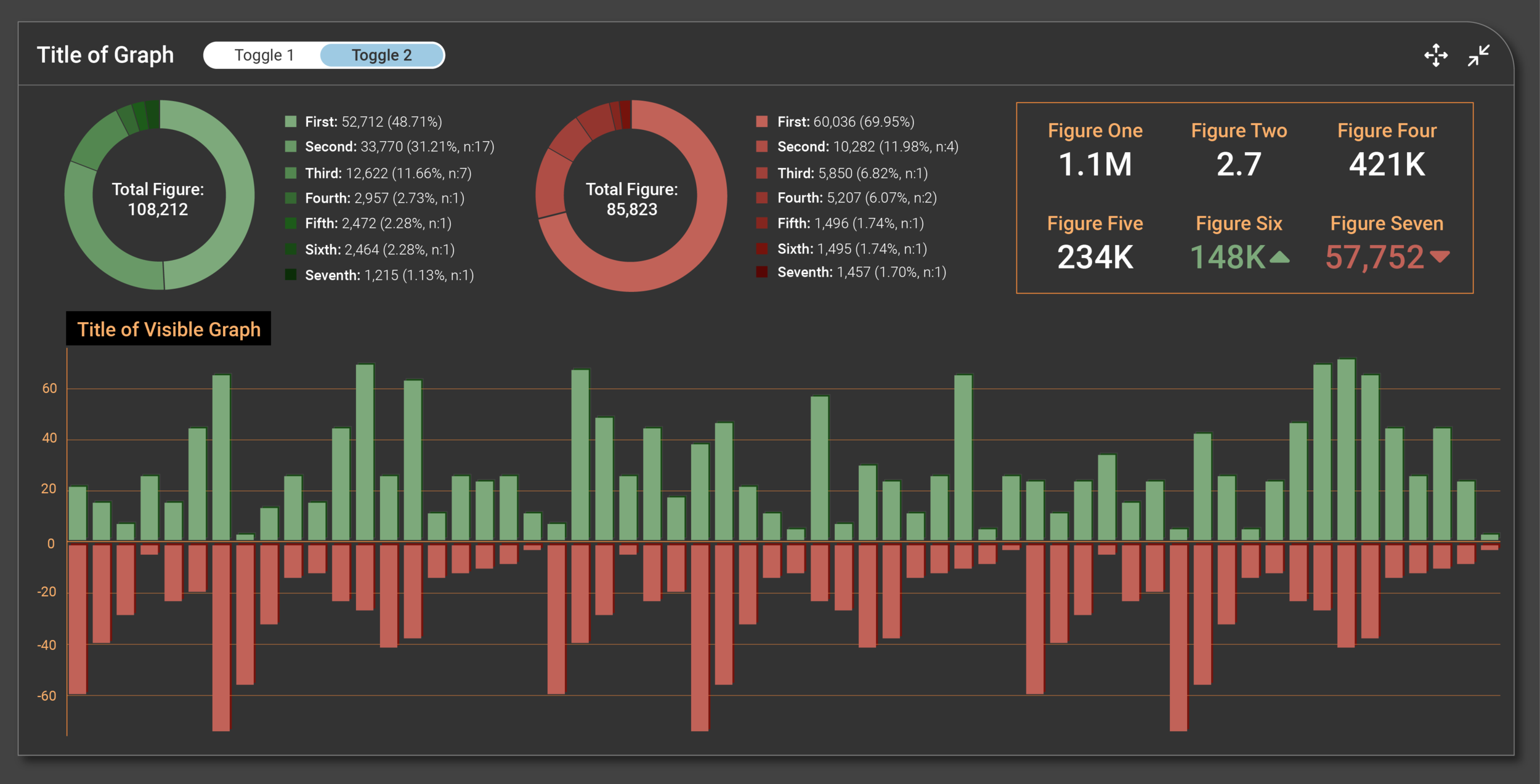Screen dimensions: 1540x784
Task: Click the y-axis label -60
Action: pyautogui.click(x=47, y=696)
